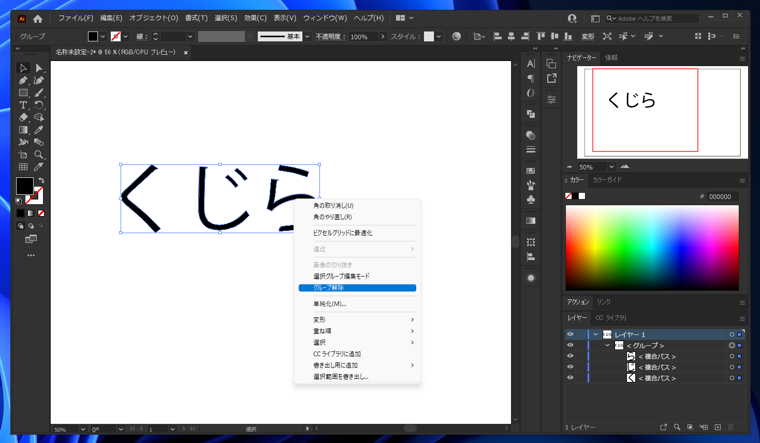
Task: Switch to CC ライブラリ tab
Action: pyautogui.click(x=611, y=318)
